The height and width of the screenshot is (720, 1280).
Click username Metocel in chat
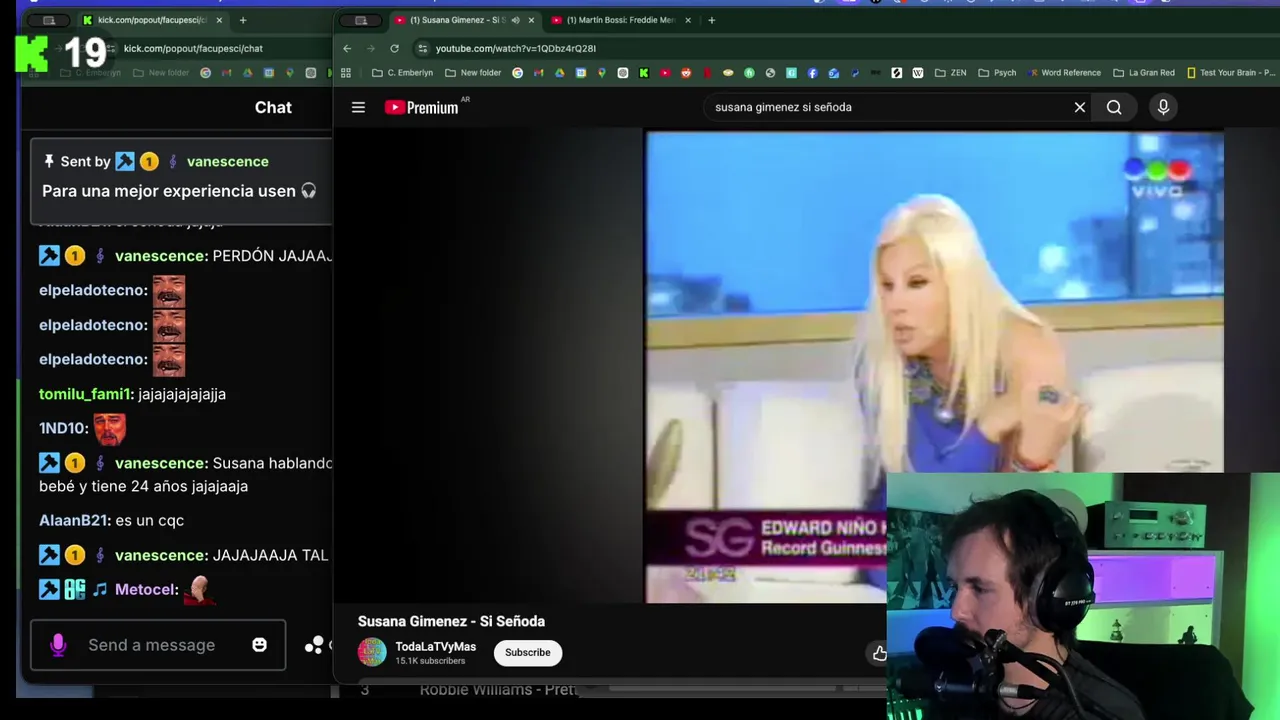click(x=146, y=589)
